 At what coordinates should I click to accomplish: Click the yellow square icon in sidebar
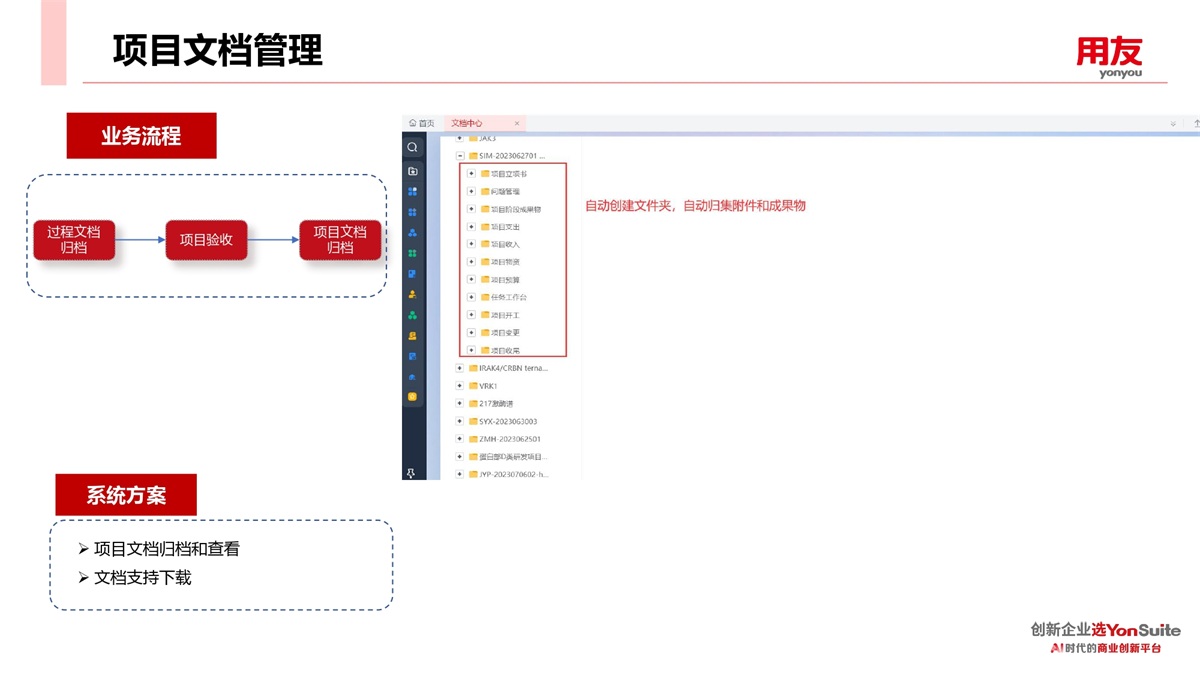[x=412, y=397]
